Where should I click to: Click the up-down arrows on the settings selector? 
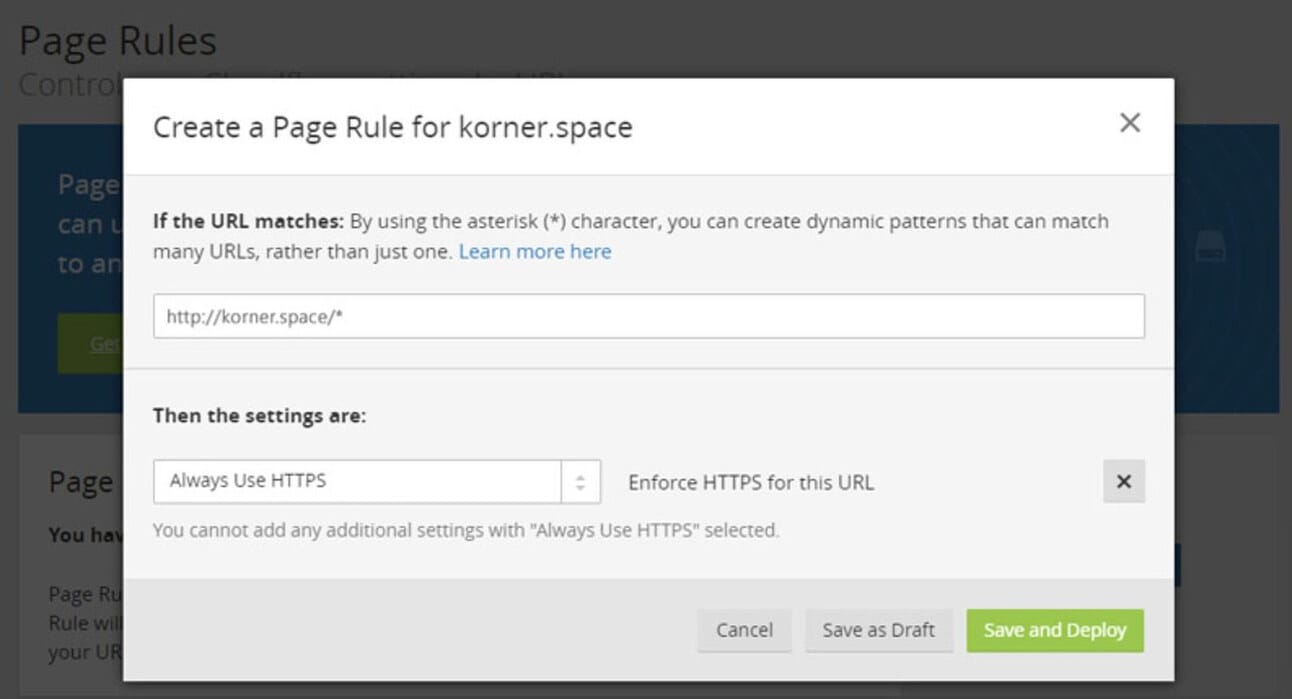coord(580,481)
